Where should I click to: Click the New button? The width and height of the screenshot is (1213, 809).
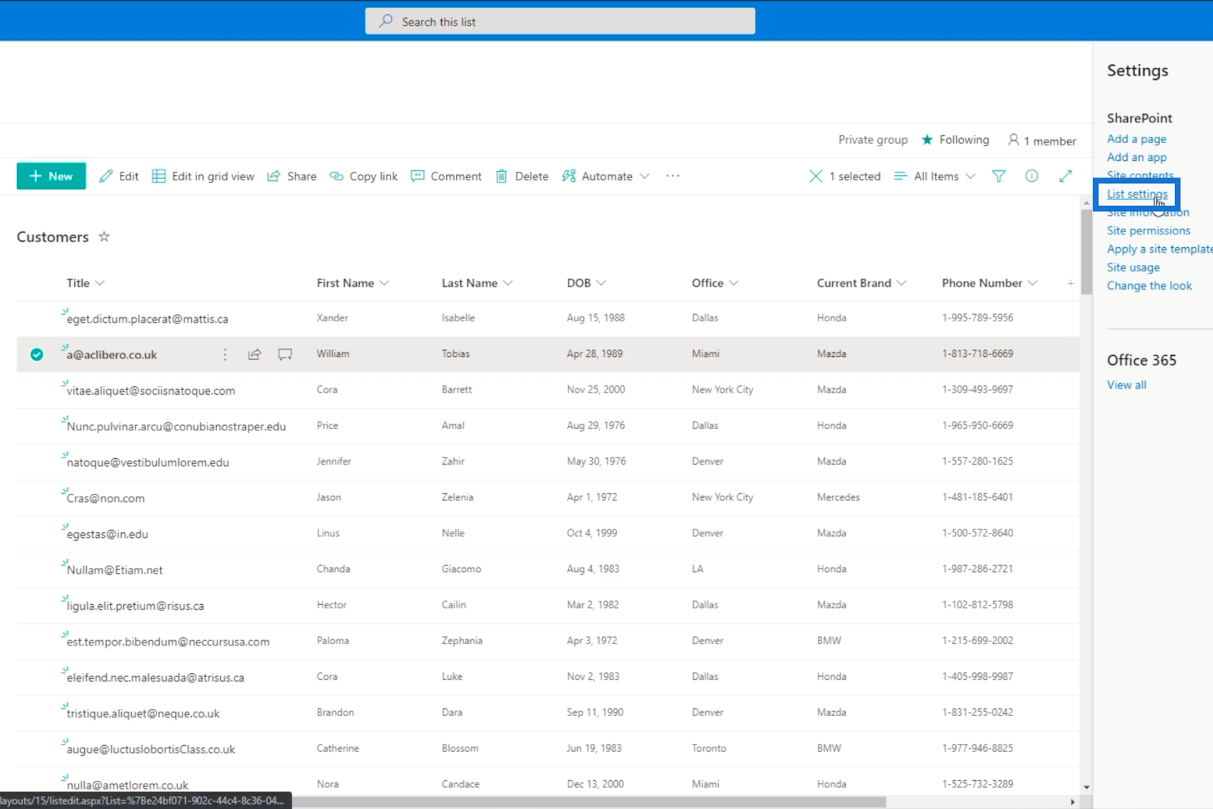[x=51, y=176]
